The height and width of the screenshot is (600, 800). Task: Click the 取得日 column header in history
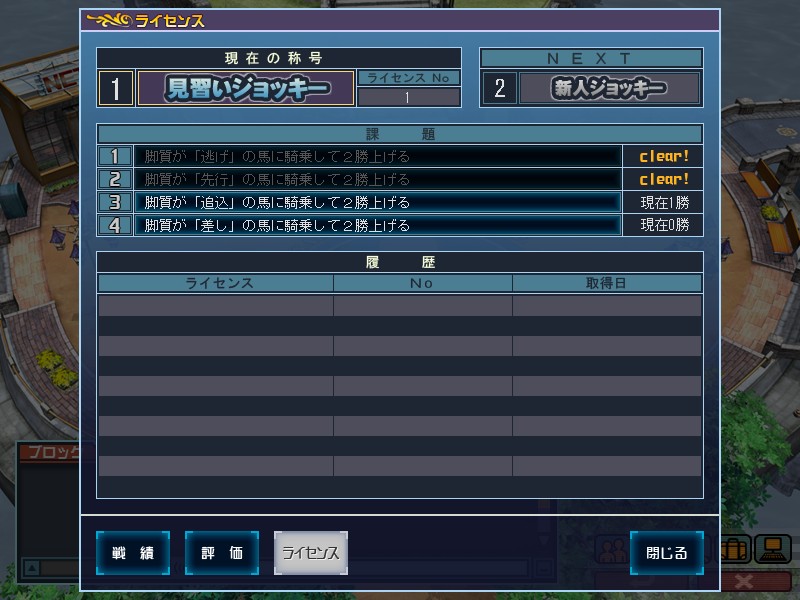pos(607,283)
